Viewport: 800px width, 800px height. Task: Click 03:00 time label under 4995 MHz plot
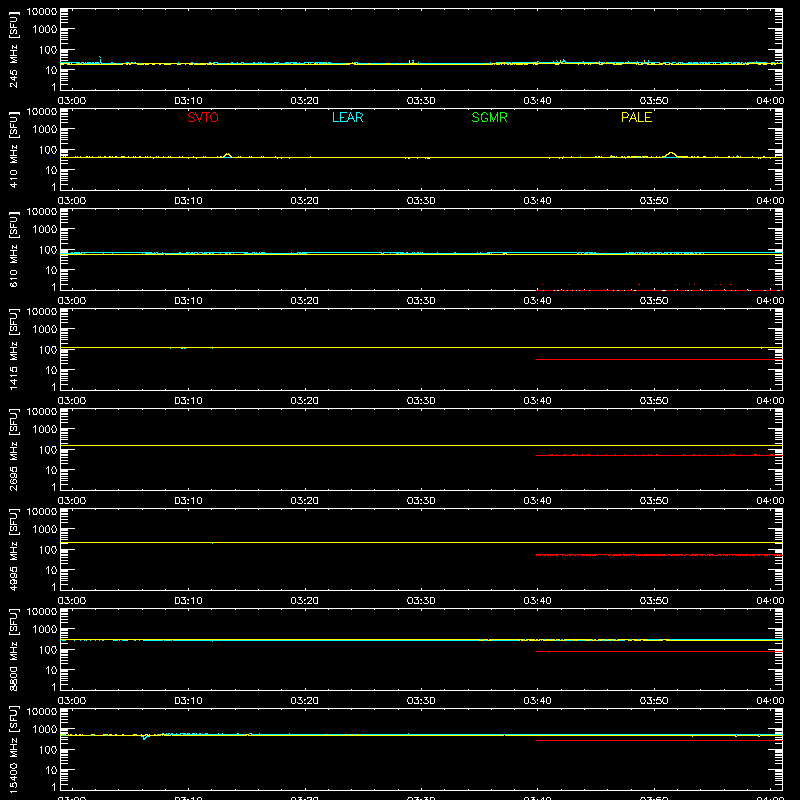tap(72, 601)
